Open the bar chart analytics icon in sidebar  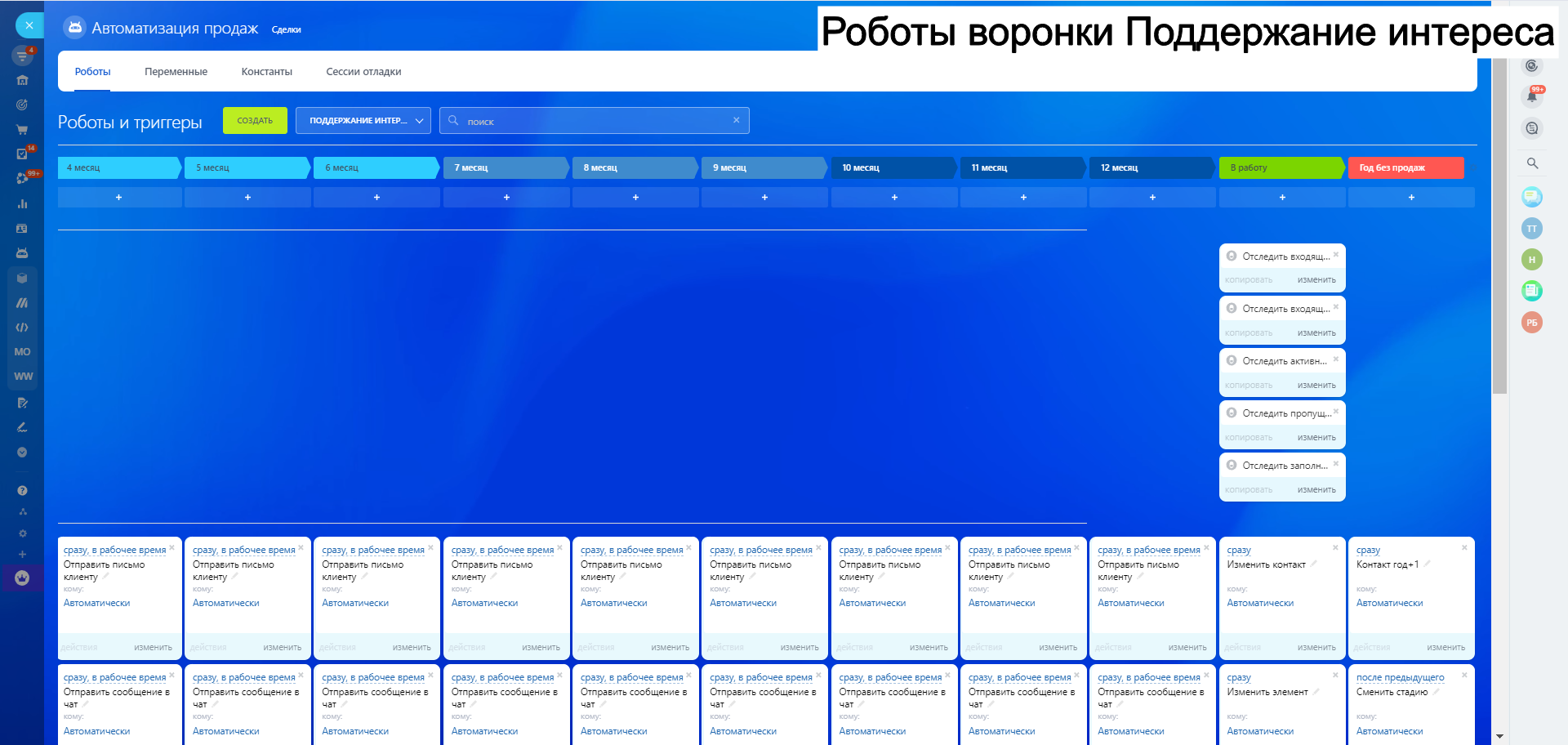click(x=22, y=203)
